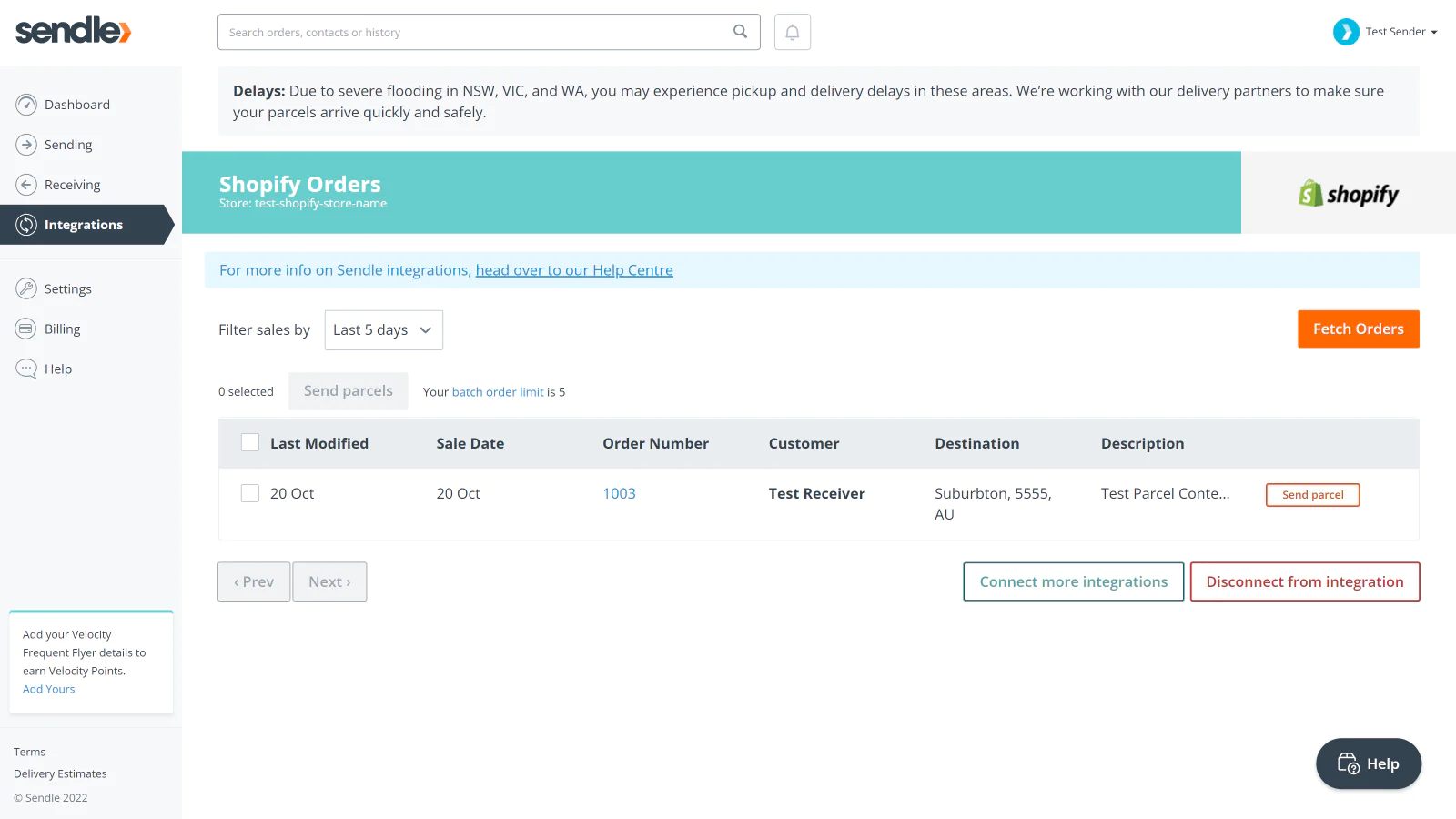This screenshot has height=819, width=1456.
Task: Click the Test Sender avatar icon
Action: coord(1346,32)
